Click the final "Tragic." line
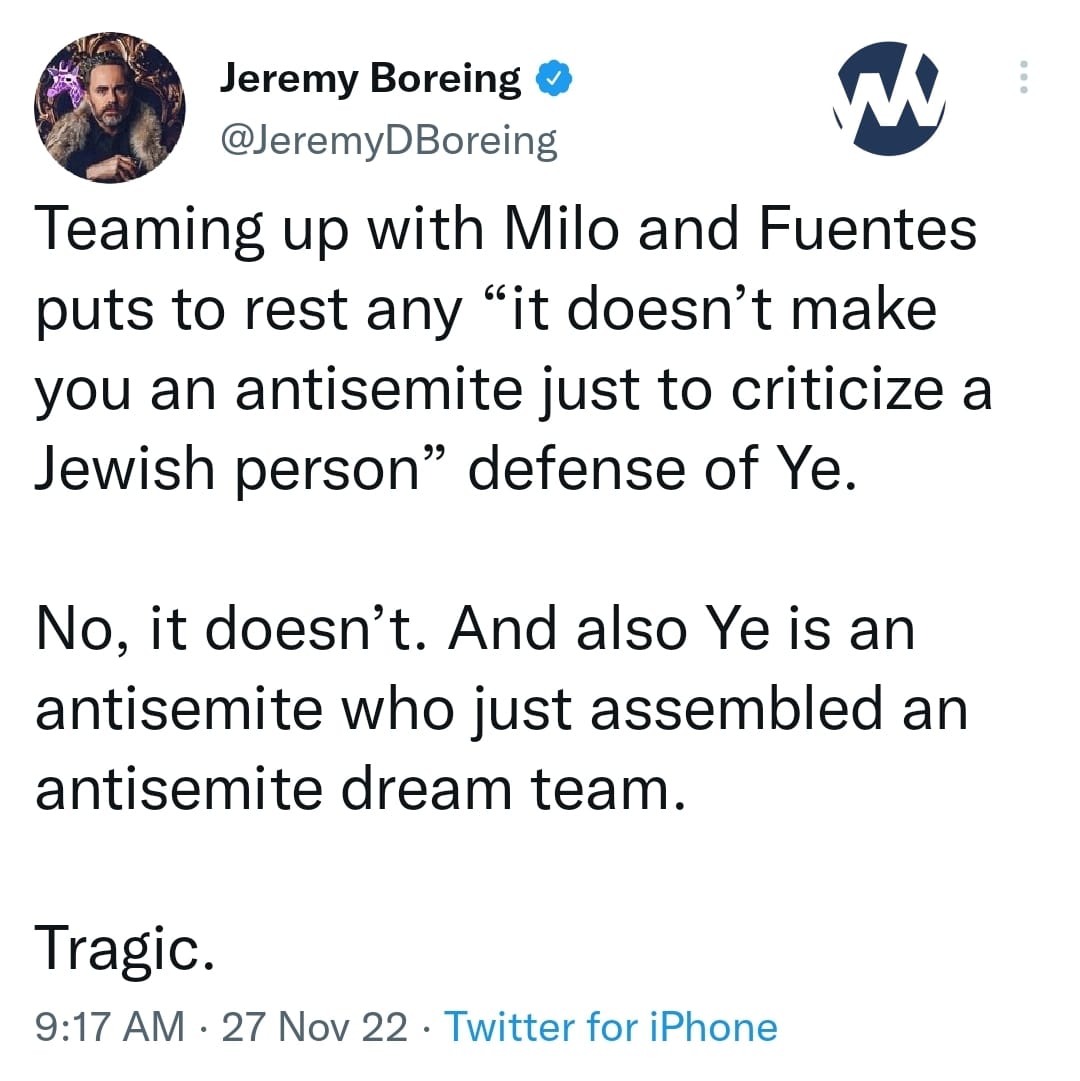Screen dimensions: 1080x1081 coord(124,946)
